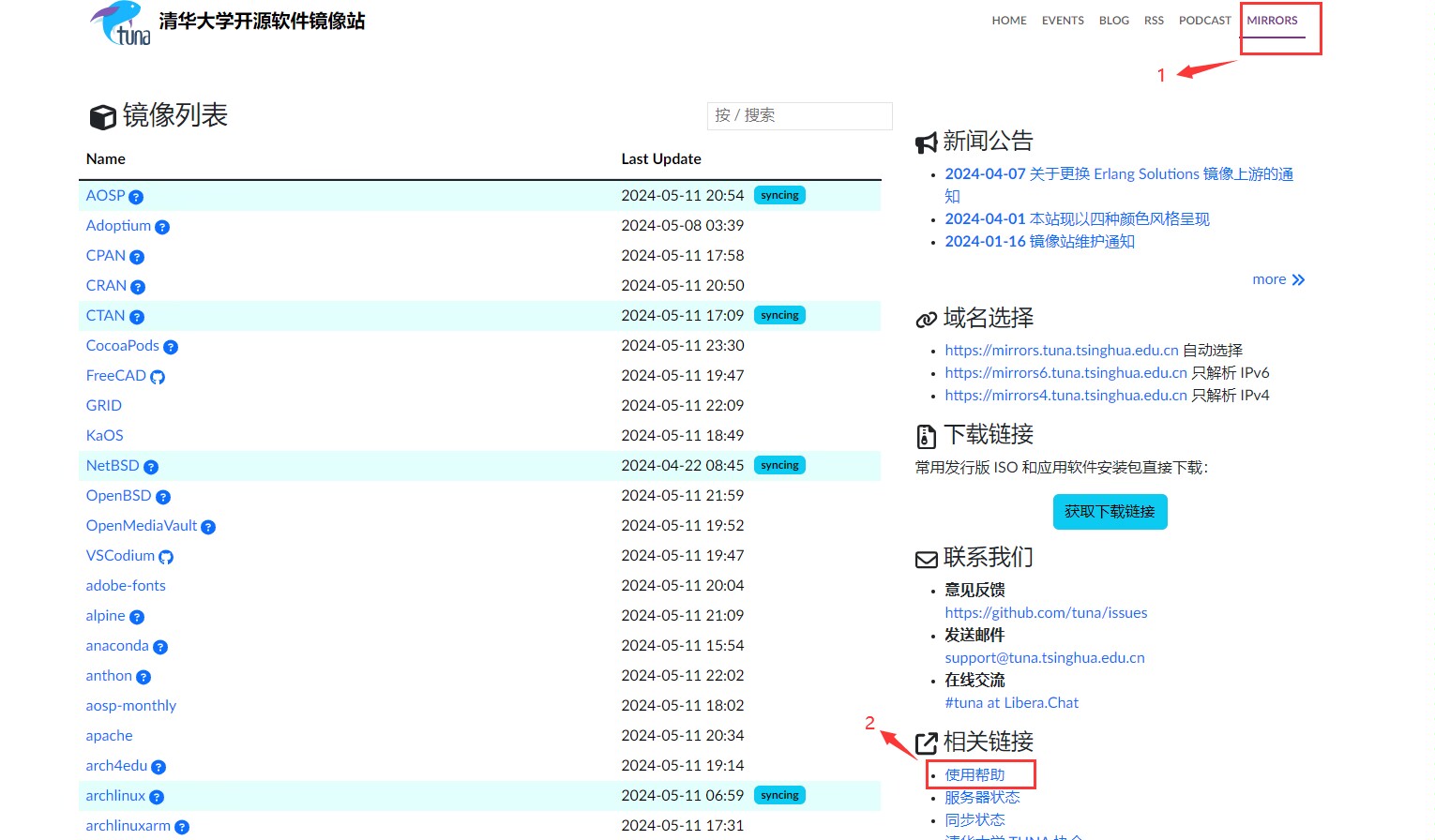Viewport: 1435px width, 840px height.
Task: Click the 清华大学开源软件镜像站 site title
Action: [262, 22]
